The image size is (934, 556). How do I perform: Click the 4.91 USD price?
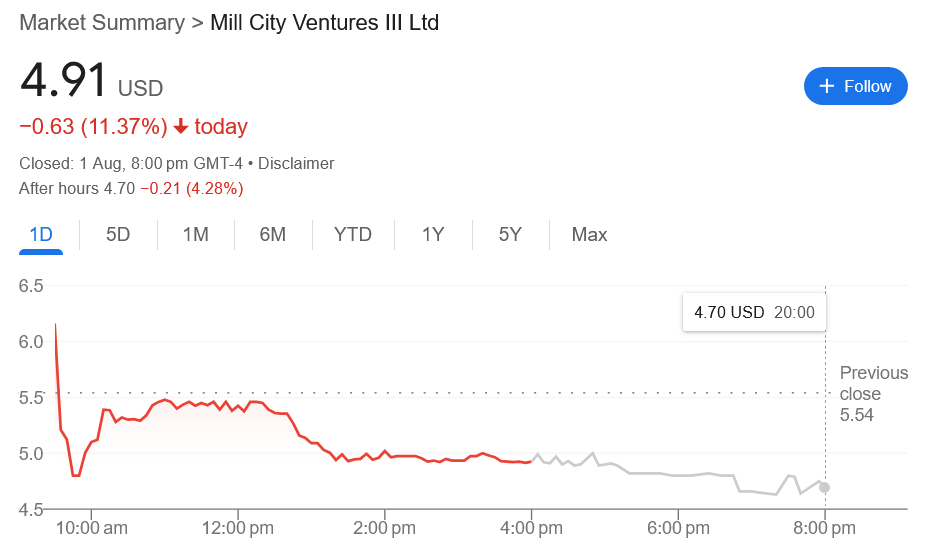click(90, 82)
